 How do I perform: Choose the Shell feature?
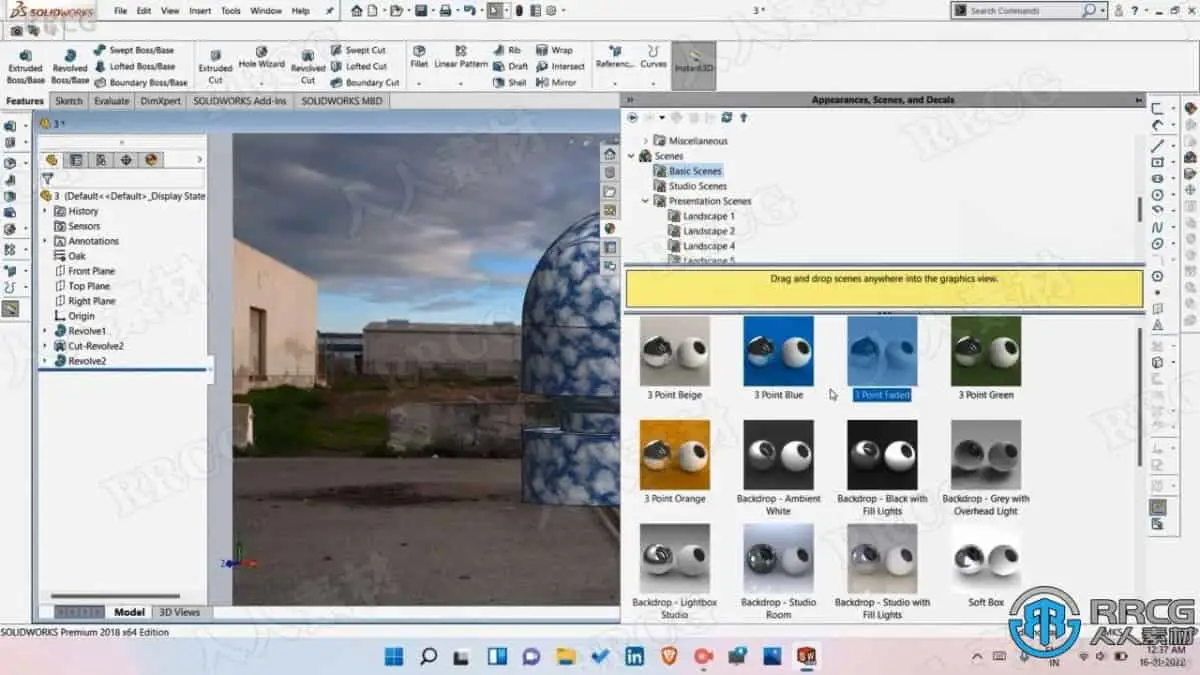(509, 82)
